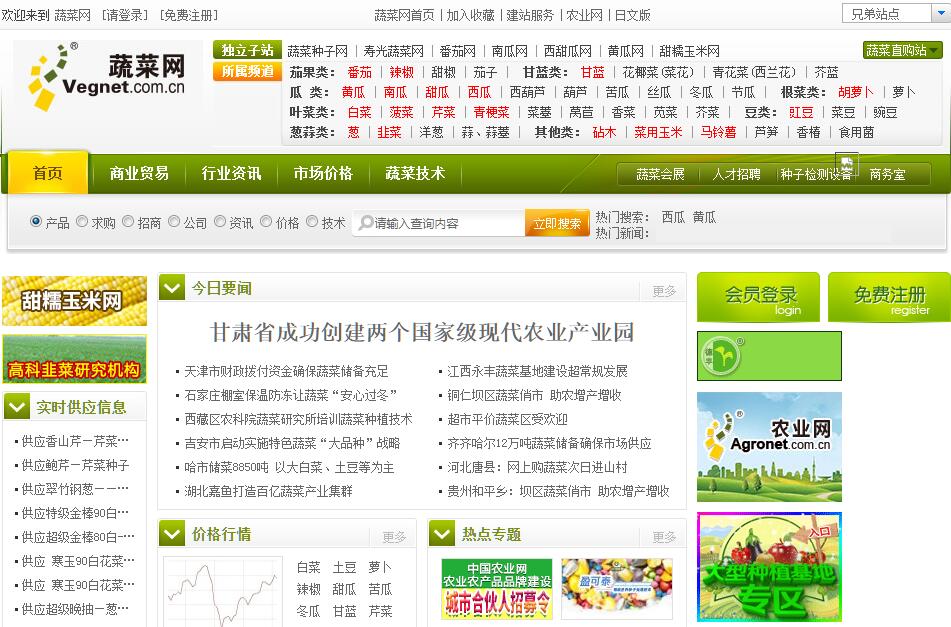Screen dimensions: 951x627
Task: Click the green chevron icon beside 热点专题
Action: 442,534
